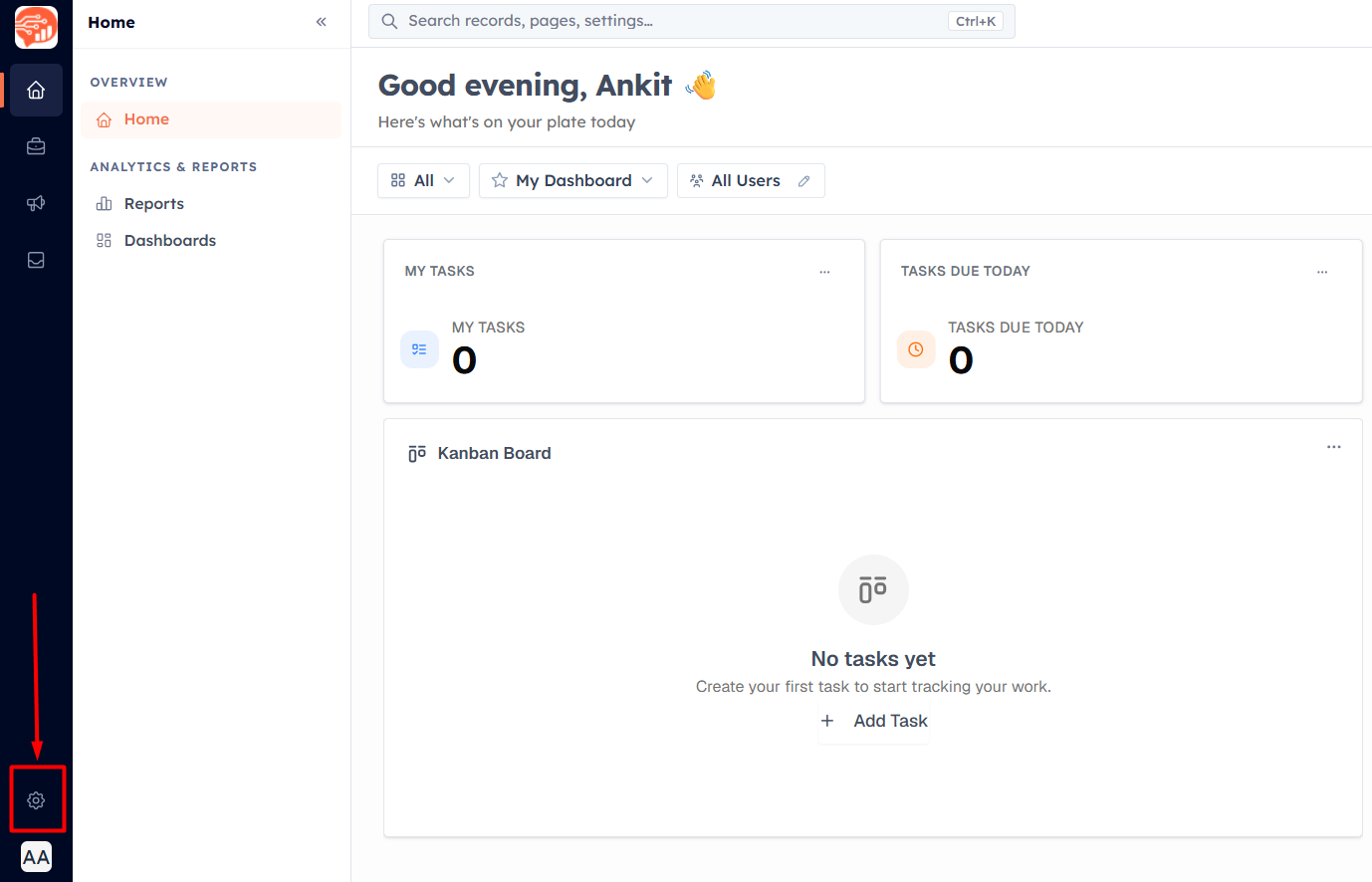Click the briefcase icon in left rail
The height and width of the screenshot is (882, 1372).
pos(36,146)
